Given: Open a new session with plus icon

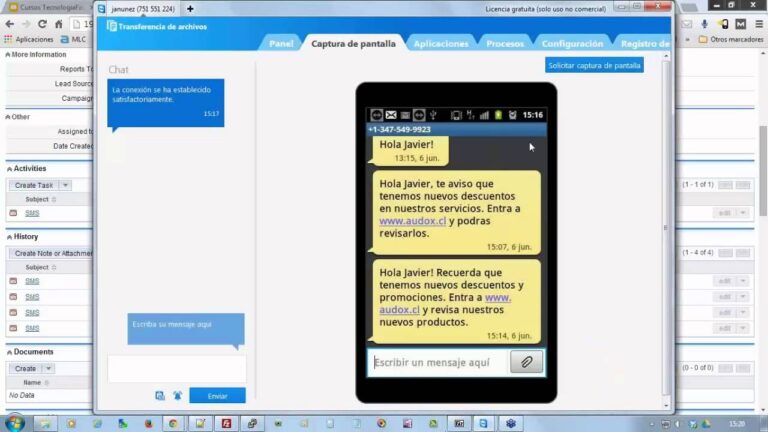Looking at the screenshot, I should 190,9.
